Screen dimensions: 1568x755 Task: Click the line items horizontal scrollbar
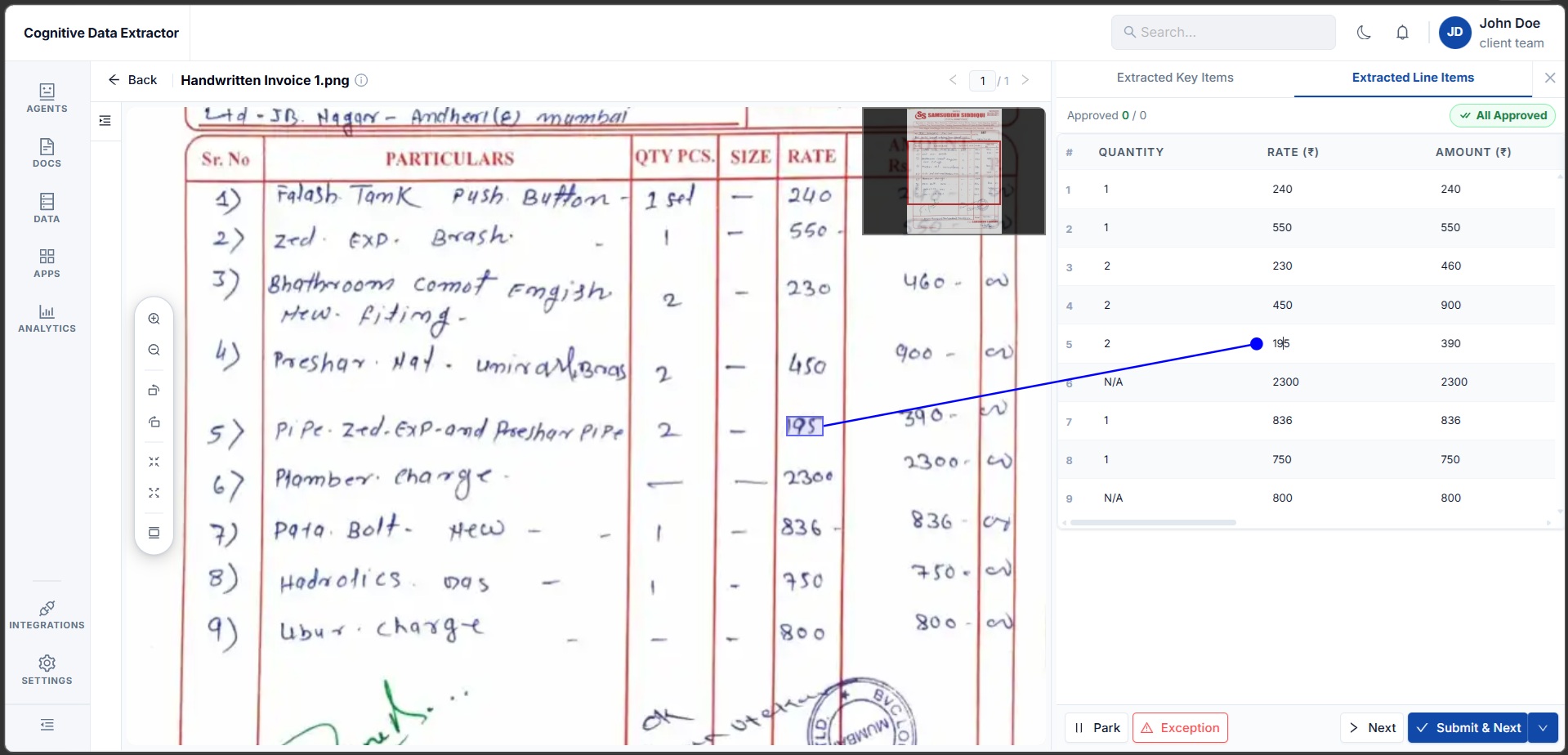[1153, 522]
